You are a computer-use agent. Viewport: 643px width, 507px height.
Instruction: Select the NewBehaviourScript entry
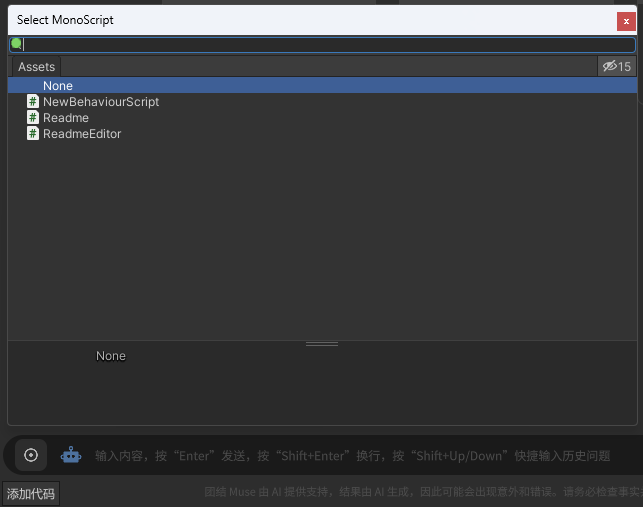point(100,102)
